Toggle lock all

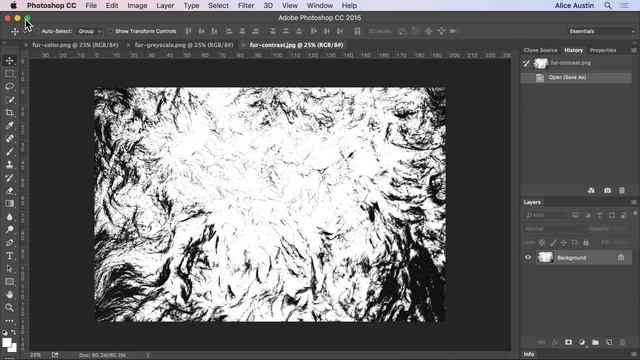[x=586, y=242]
